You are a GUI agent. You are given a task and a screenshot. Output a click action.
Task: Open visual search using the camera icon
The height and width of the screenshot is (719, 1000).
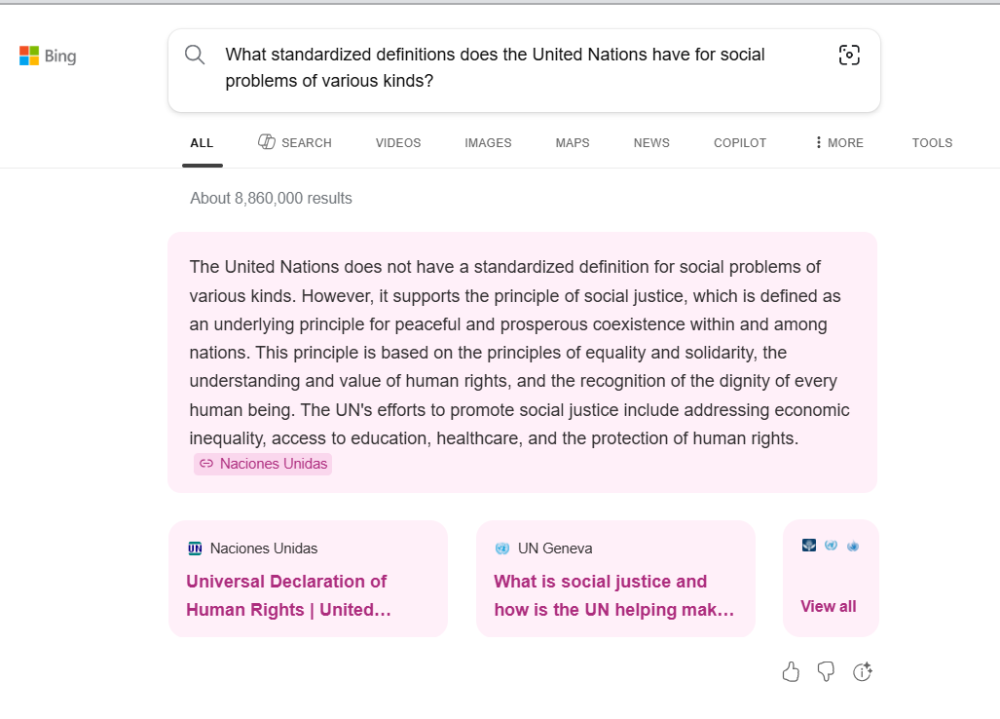[x=849, y=55]
